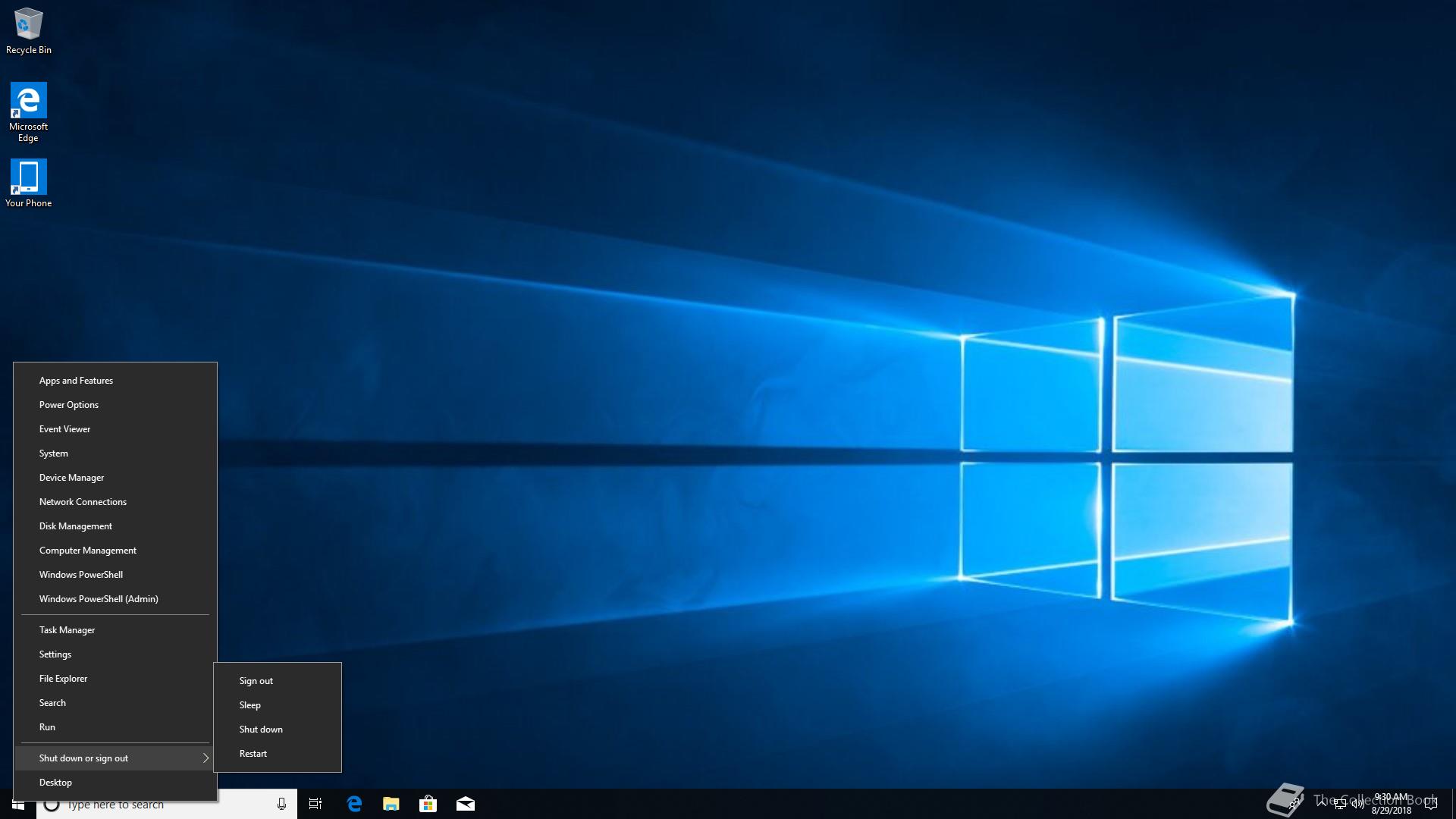Screen dimensions: 1456x819
Task: Open Task Manager from the menu
Action: tap(115, 630)
